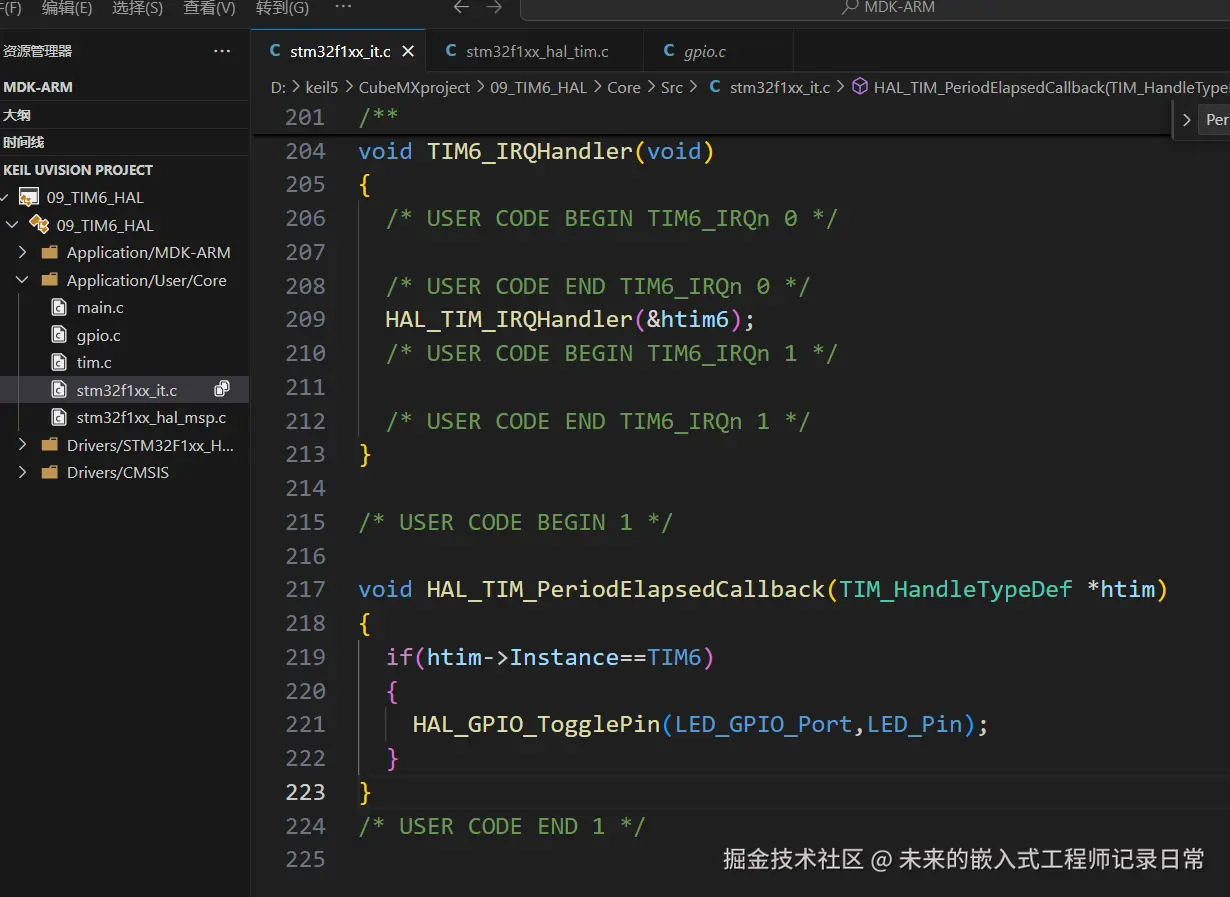Screen dimensions: 1230x897
Task: Click HAL_GPIO_TogglePin on line 221
Action: point(536,724)
